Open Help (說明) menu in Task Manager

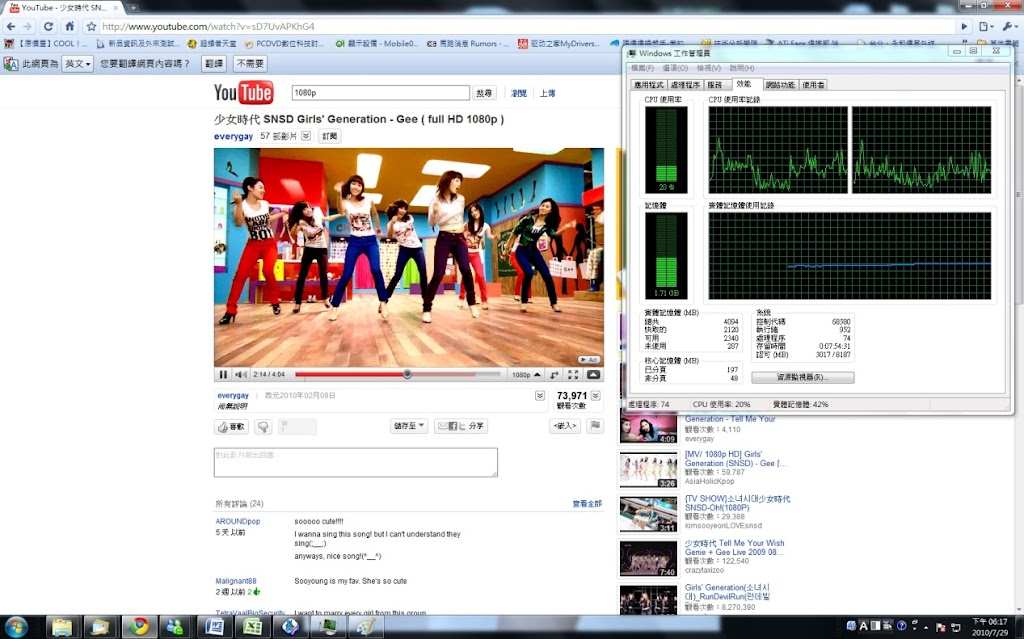742,68
